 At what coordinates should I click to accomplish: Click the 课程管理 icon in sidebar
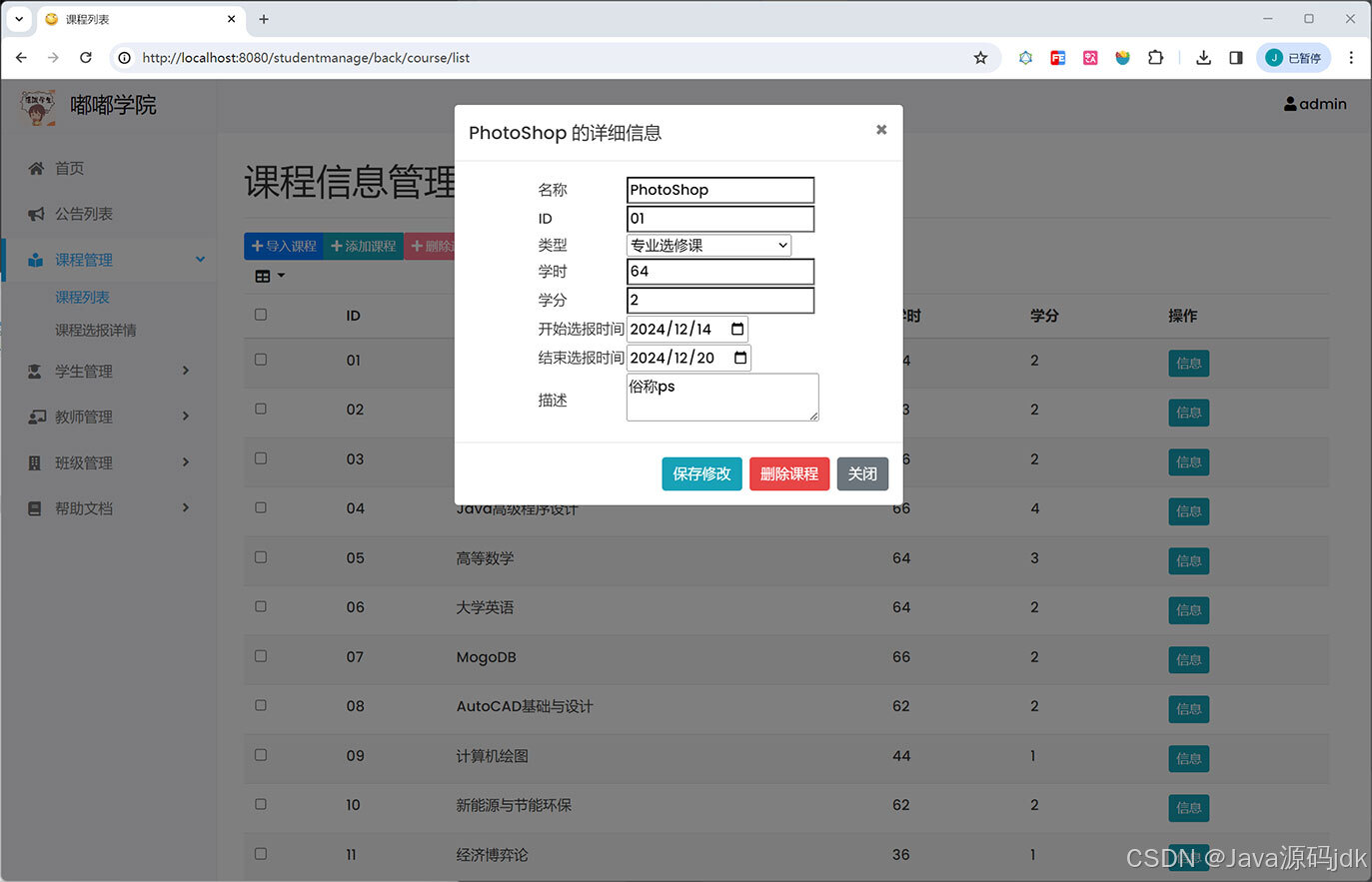tap(36, 260)
